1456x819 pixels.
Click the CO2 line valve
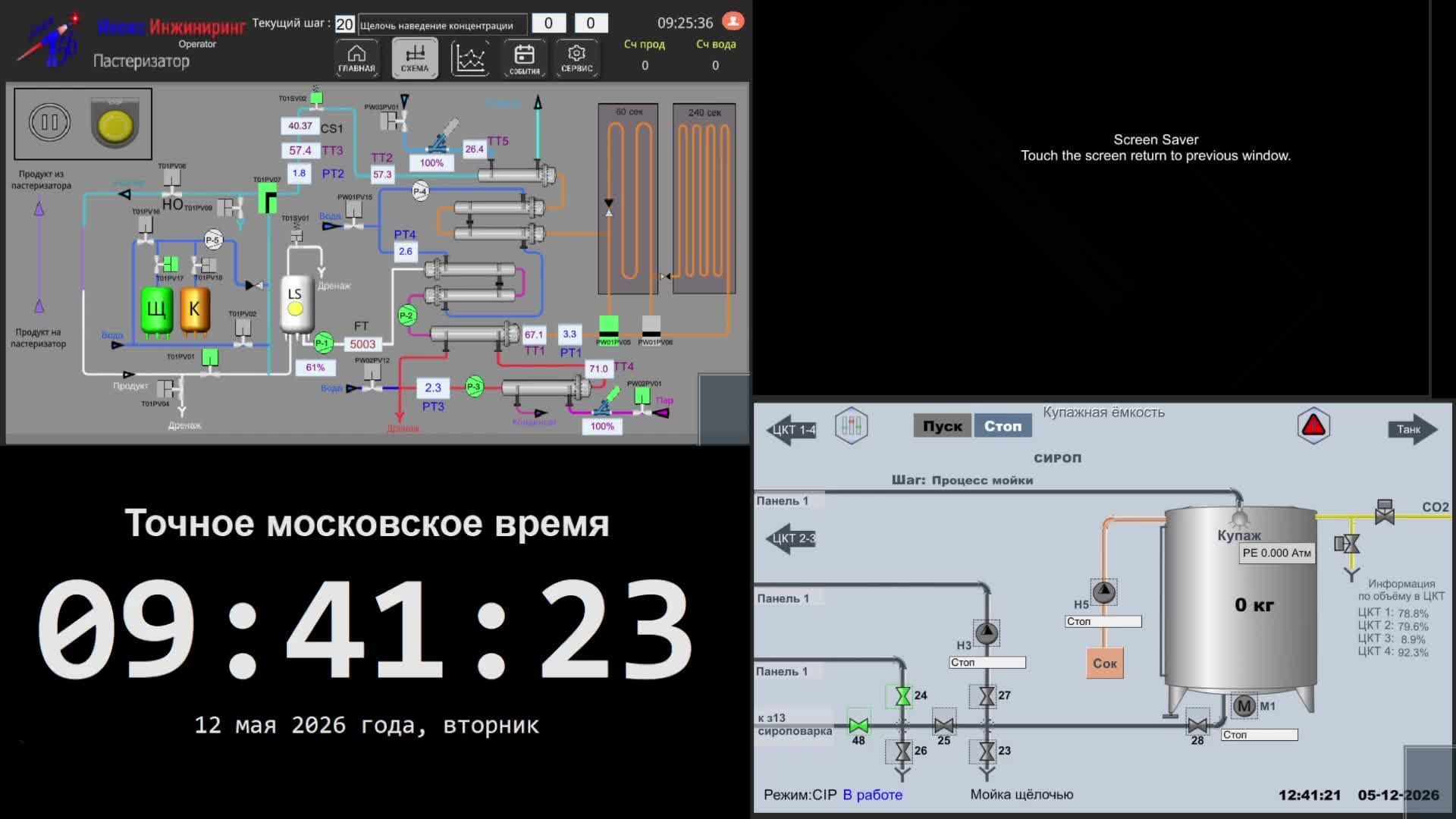click(1385, 513)
